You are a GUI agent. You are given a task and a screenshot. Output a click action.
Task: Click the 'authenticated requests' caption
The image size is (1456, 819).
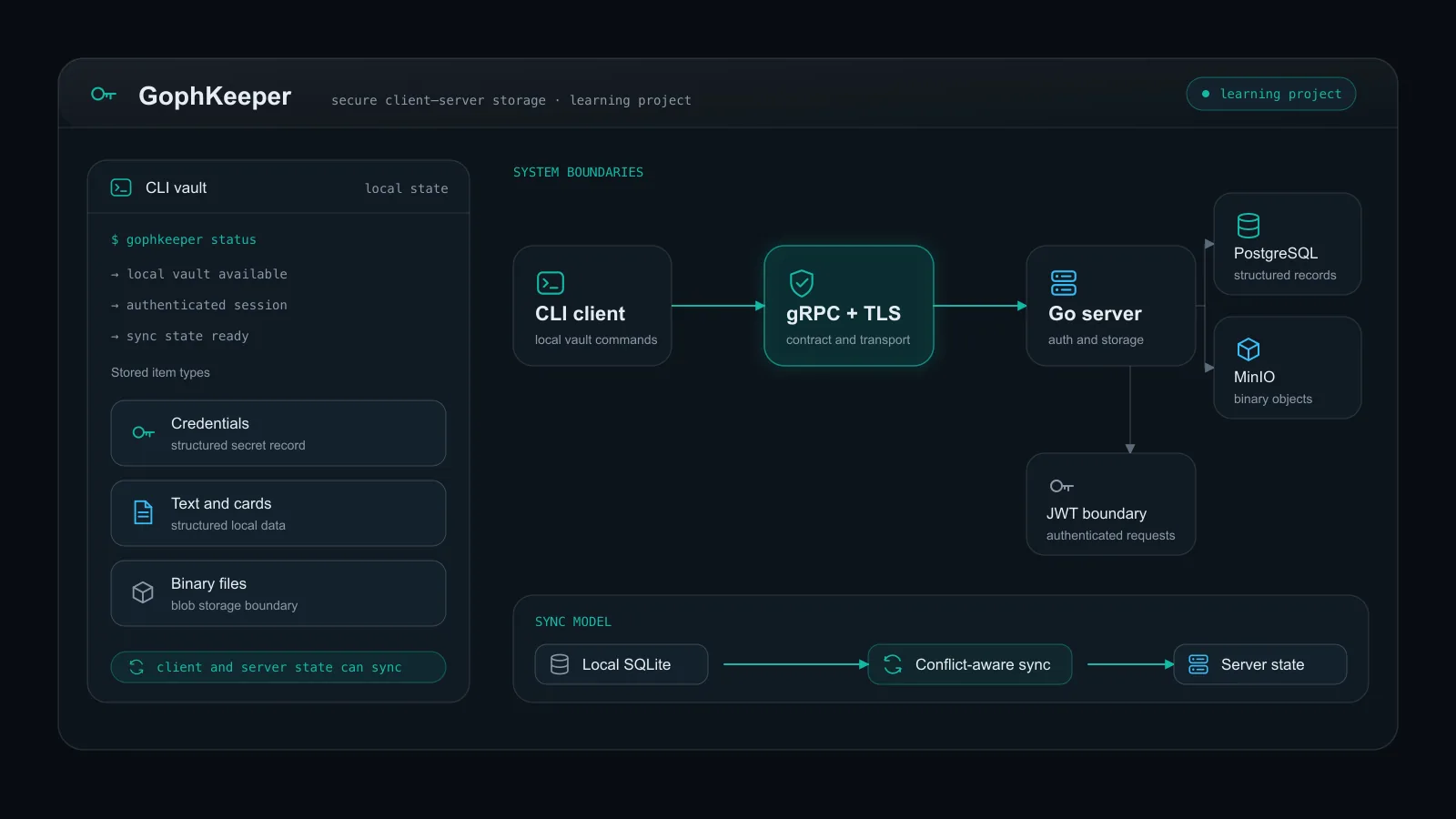[x=1110, y=535]
